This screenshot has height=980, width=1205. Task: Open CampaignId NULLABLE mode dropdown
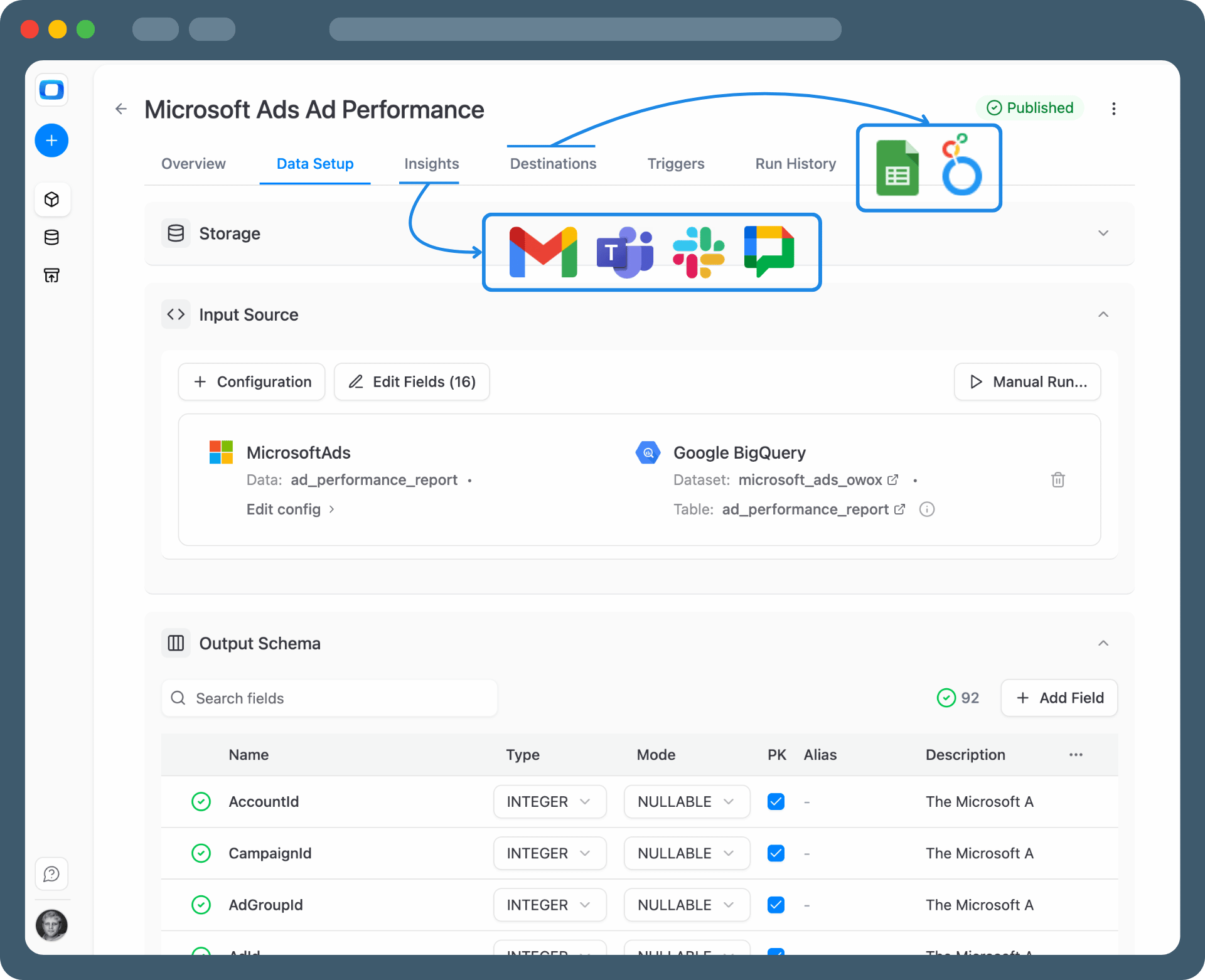coord(686,853)
